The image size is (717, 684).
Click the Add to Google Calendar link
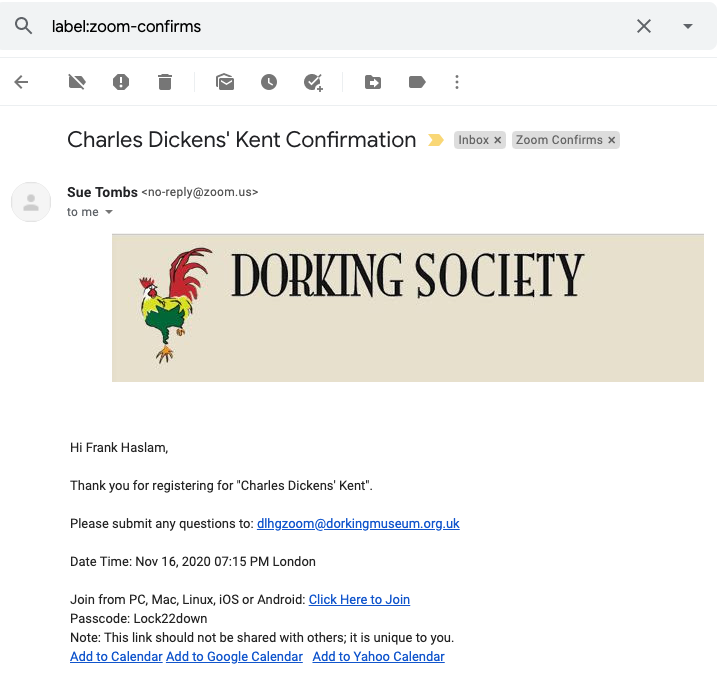235,657
